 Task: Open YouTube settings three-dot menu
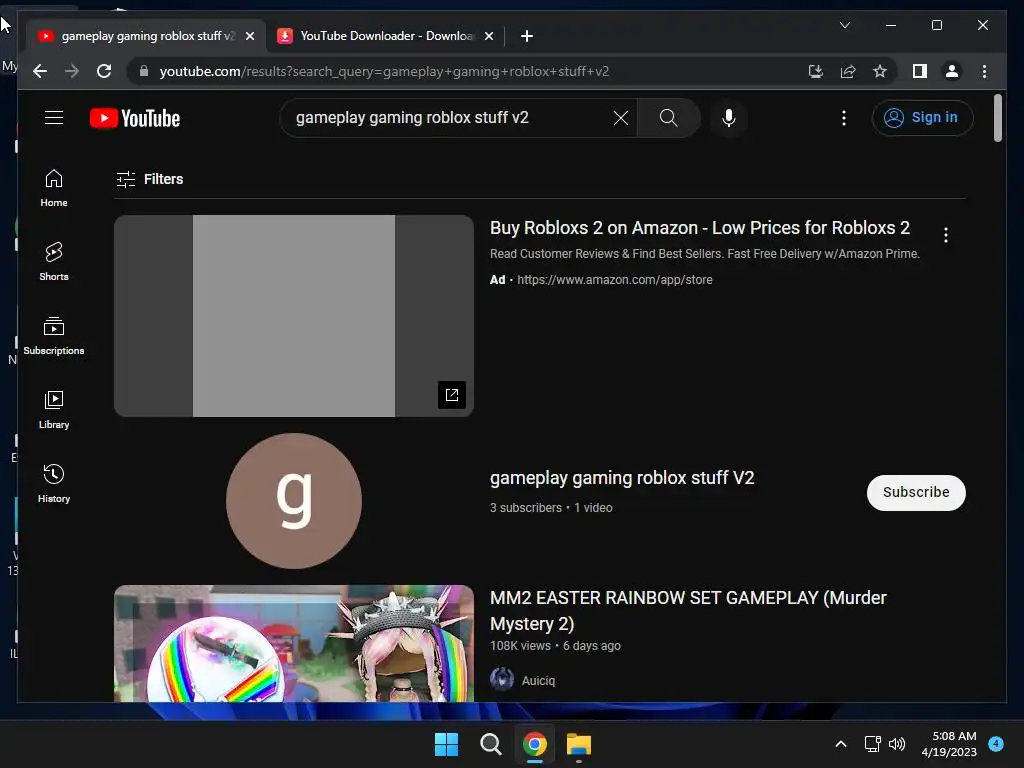pyautogui.click(x=844, y=118)
